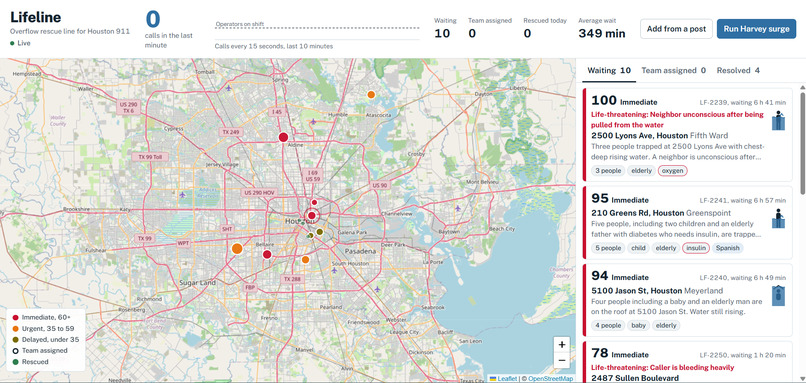The height and width of the screenshot is (383, 806).
Task: Click the US 290 HOV map label
Action: (x=259, y=192)
